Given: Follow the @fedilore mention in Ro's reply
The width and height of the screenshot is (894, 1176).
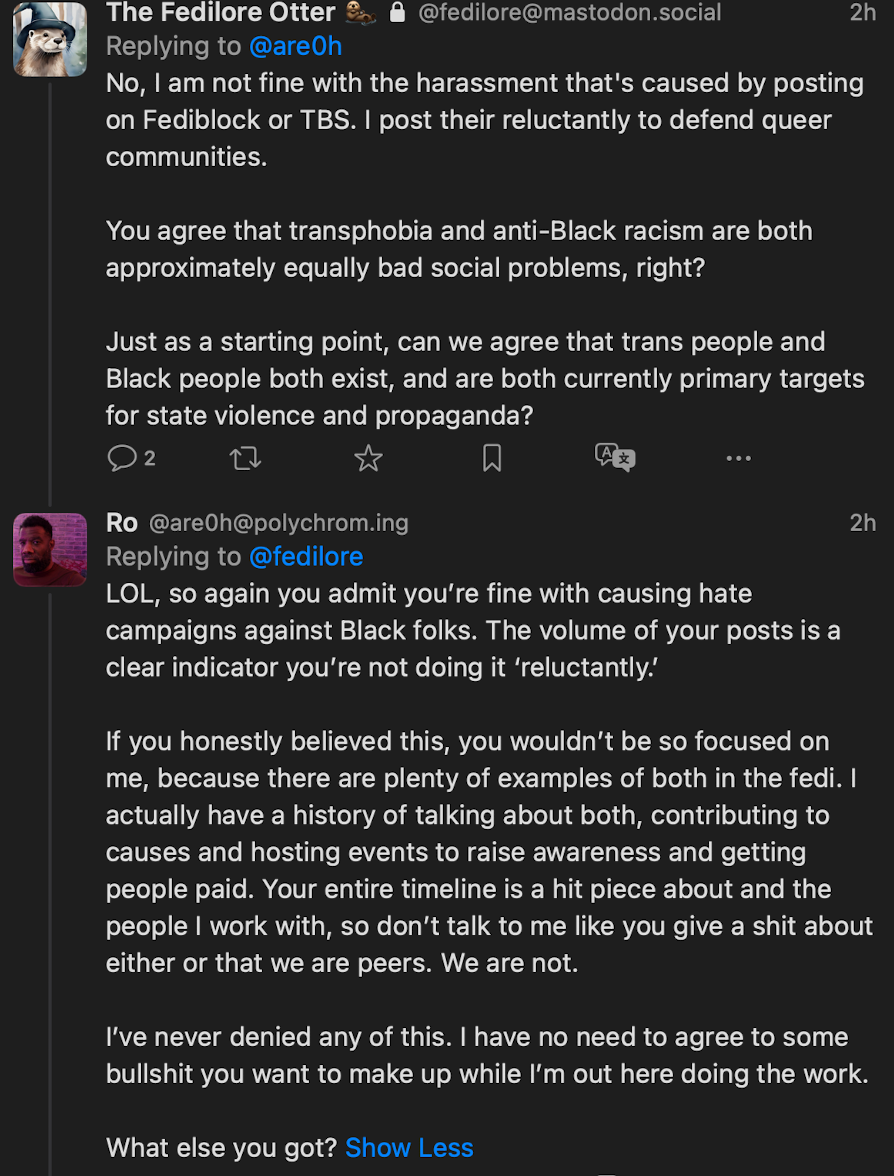Looking at the screenshot, I should click(306, 556).
